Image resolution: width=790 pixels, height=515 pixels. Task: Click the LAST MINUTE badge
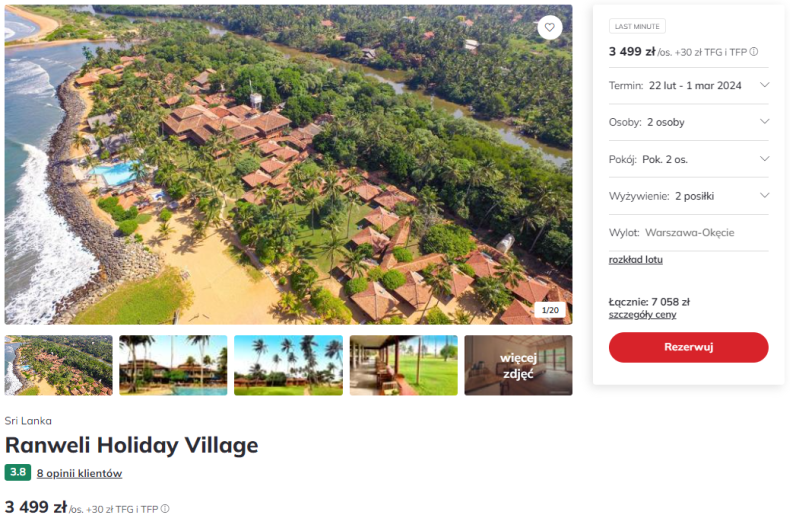click(x=637, y=27)
